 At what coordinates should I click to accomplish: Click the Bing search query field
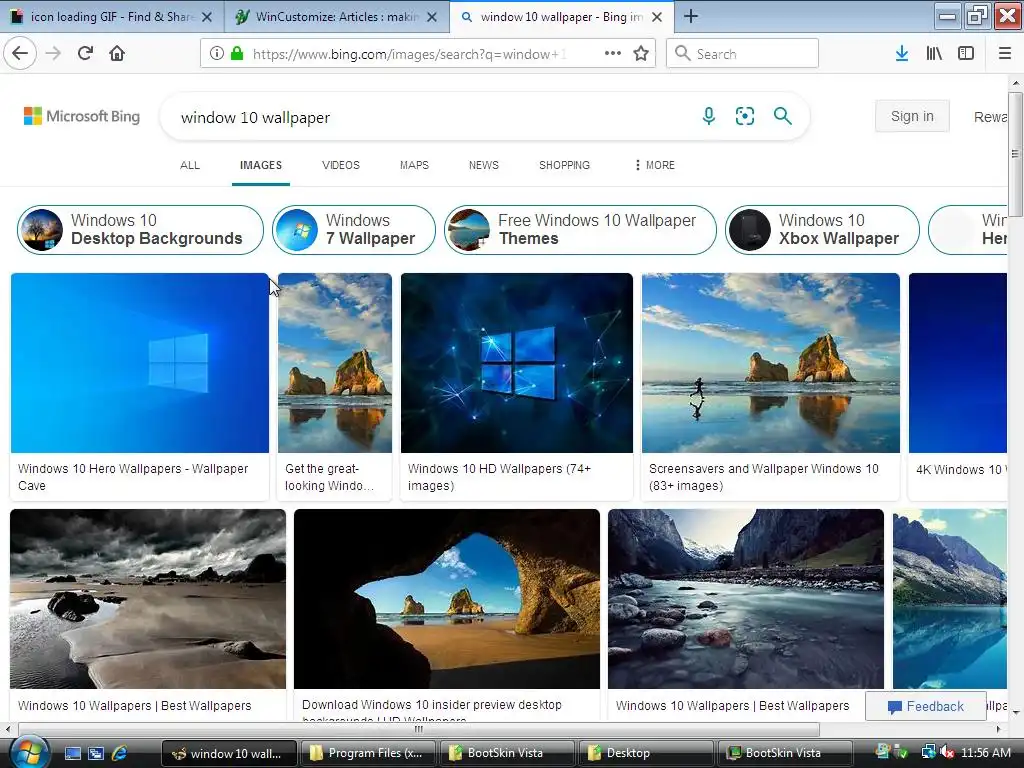point(431,118)
